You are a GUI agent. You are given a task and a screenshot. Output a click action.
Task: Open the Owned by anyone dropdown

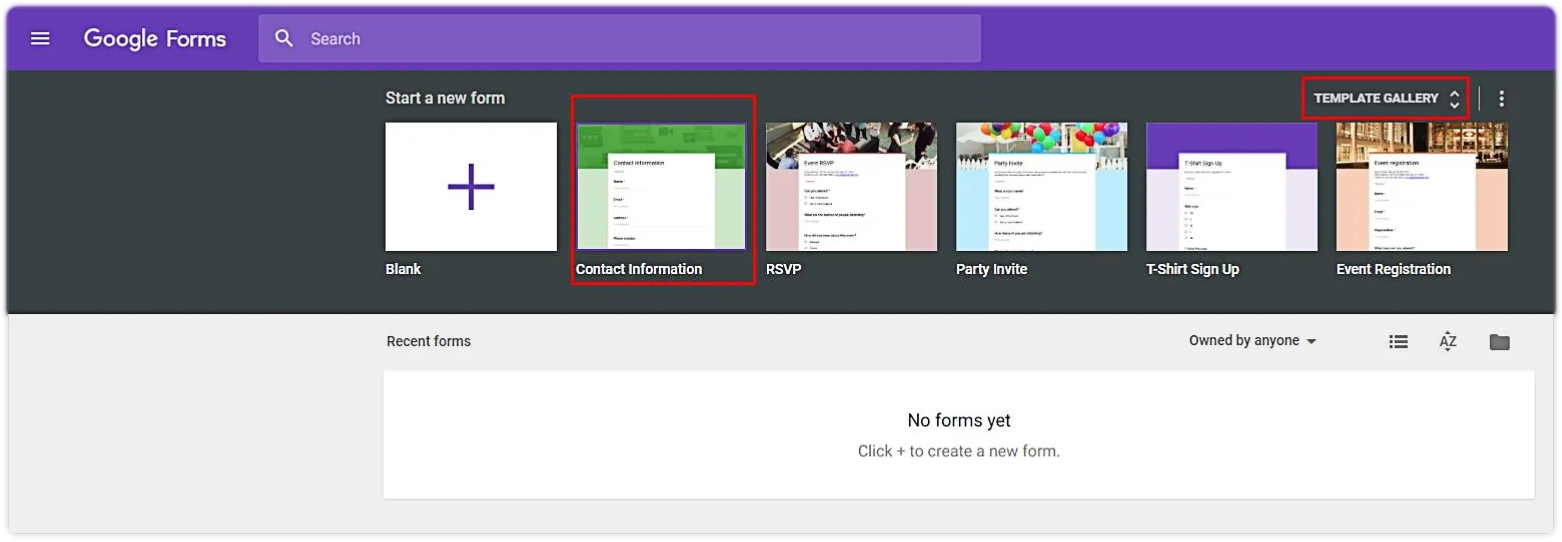point(1253,341)
